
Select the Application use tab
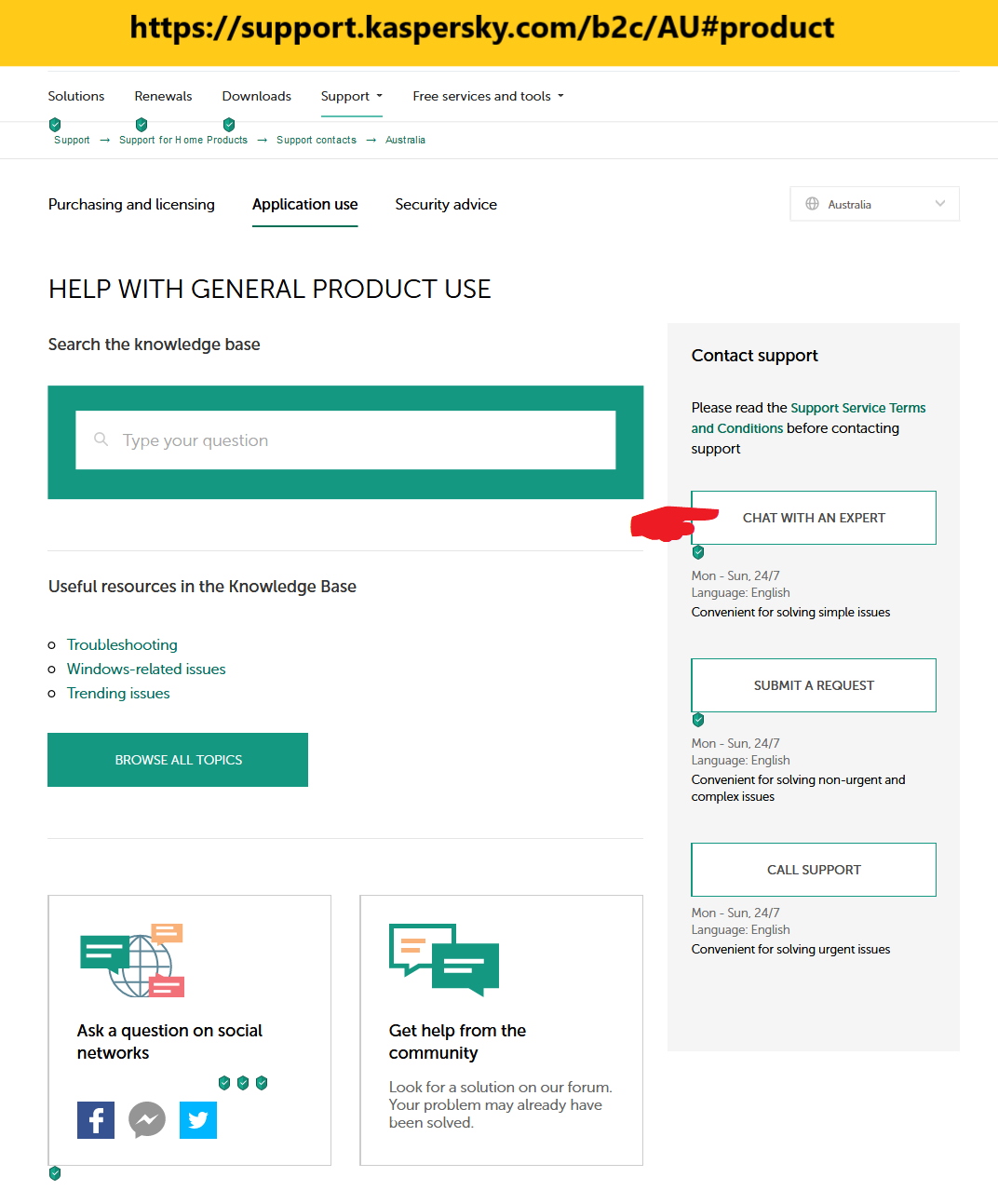[x=305, y=204]
